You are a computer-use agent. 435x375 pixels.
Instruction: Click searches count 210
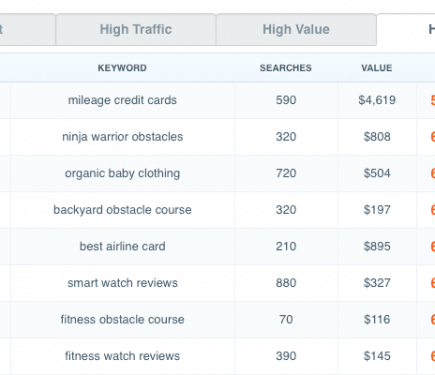coord(286,246)
